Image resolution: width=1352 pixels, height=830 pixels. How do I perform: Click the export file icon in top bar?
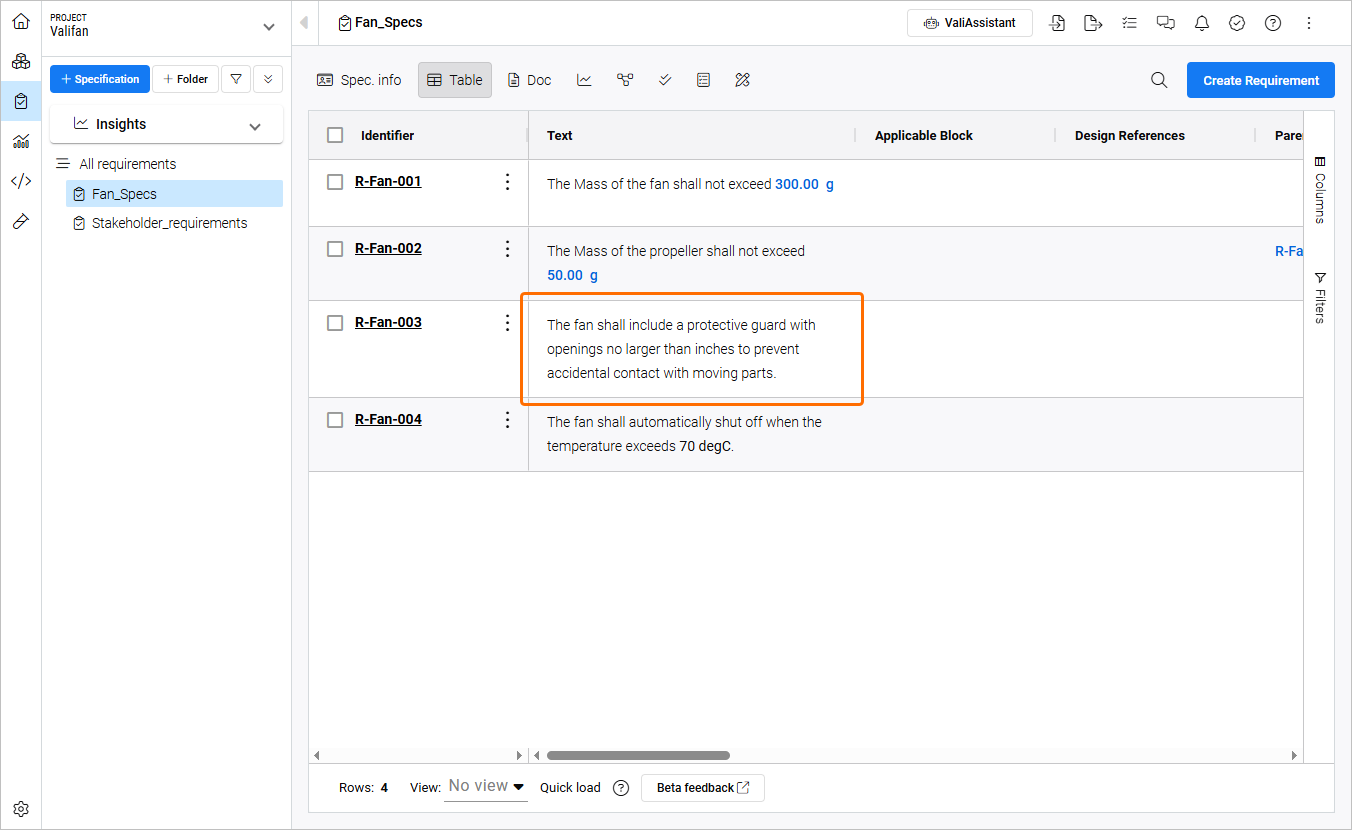click(1093, 23)
